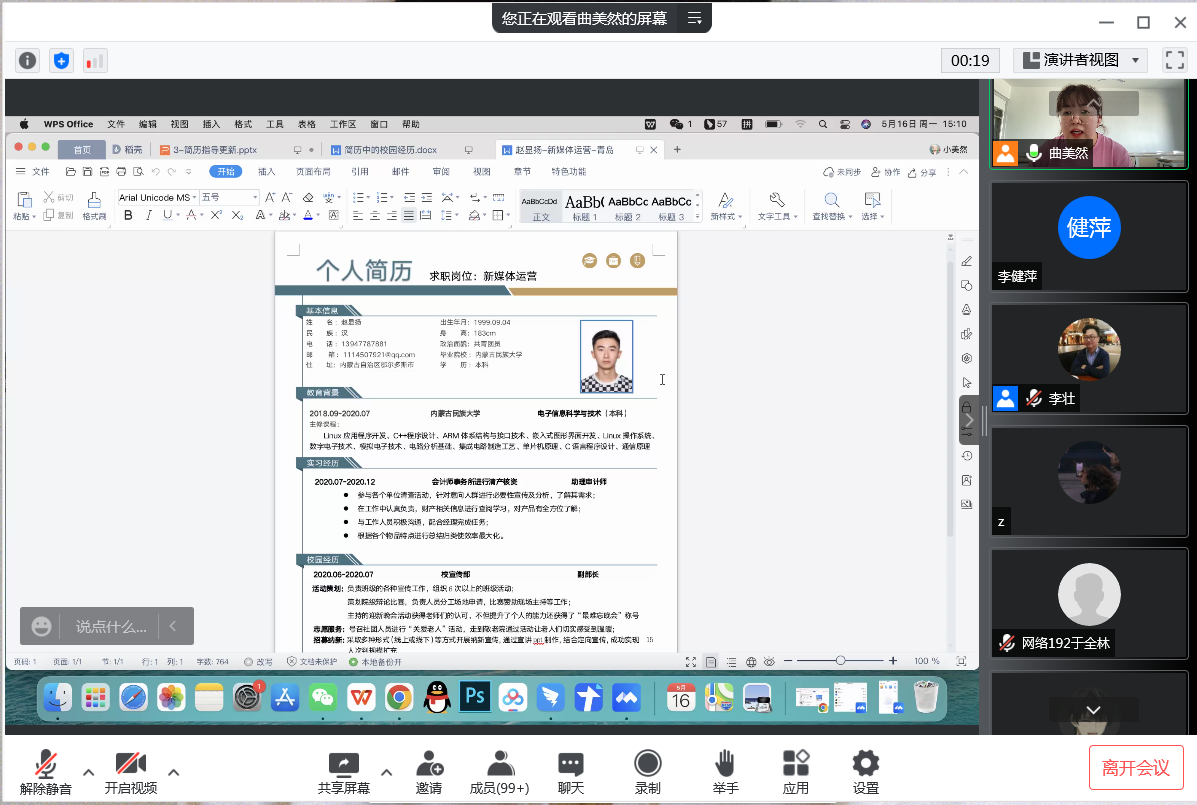Turn on the video camera
The height and width of the screenshot is (805, 1197).
pos(131,765)
